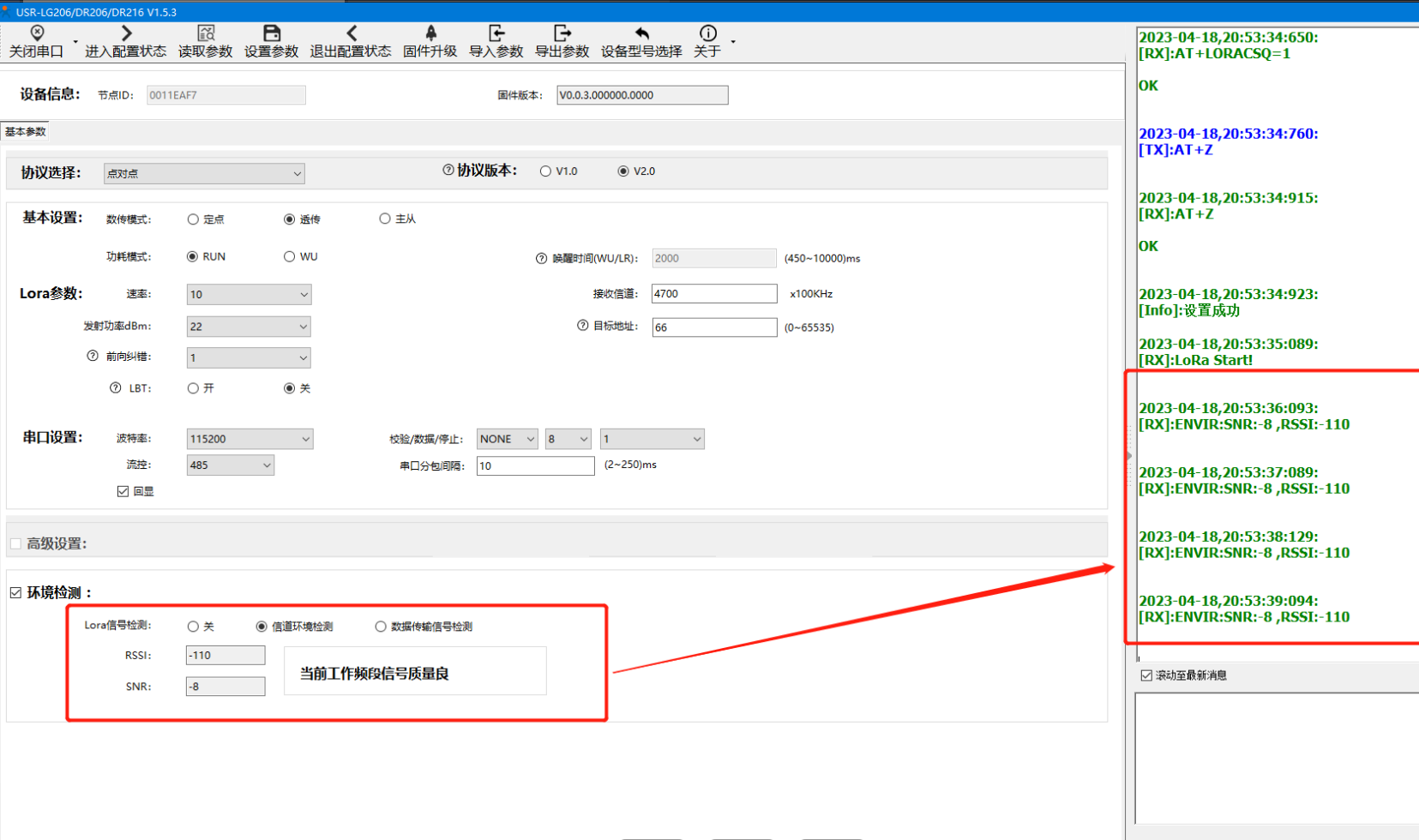Click the 导出参数 export icon
Screen dimensions: 1419x840
562,33
